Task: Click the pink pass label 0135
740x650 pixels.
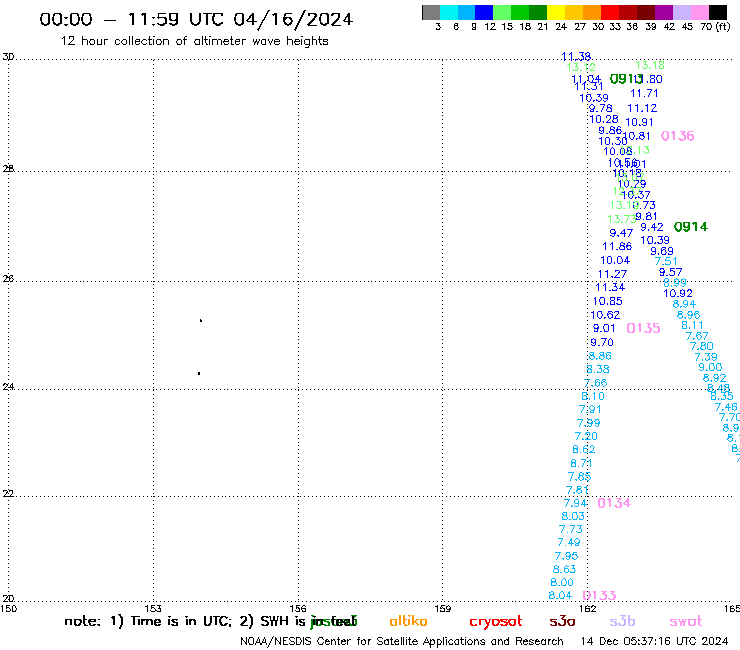Action: coord(643,328)
